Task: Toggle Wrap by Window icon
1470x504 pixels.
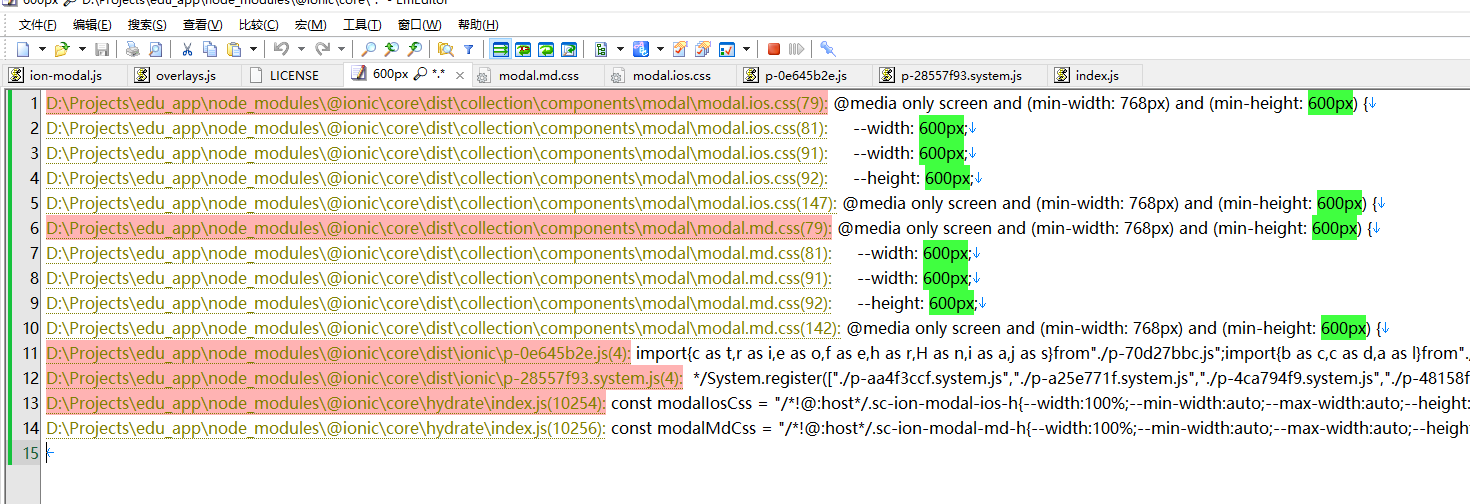Action: point(546,49)
